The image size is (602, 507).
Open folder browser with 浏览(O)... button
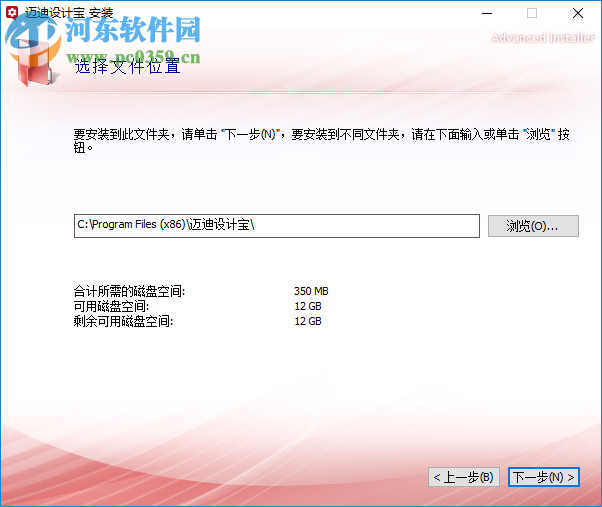click(x=533, y=226)
